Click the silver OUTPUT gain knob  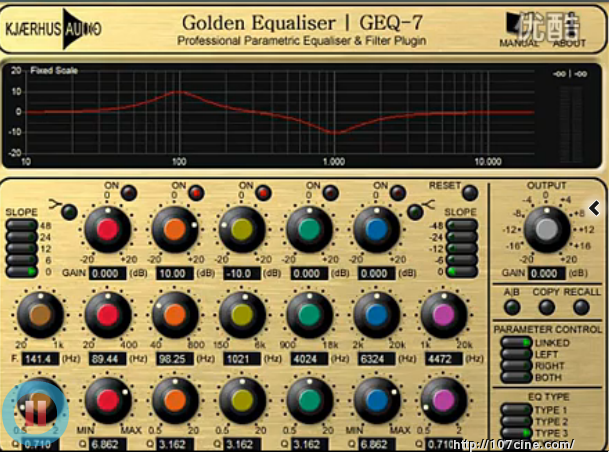(545, 231)
